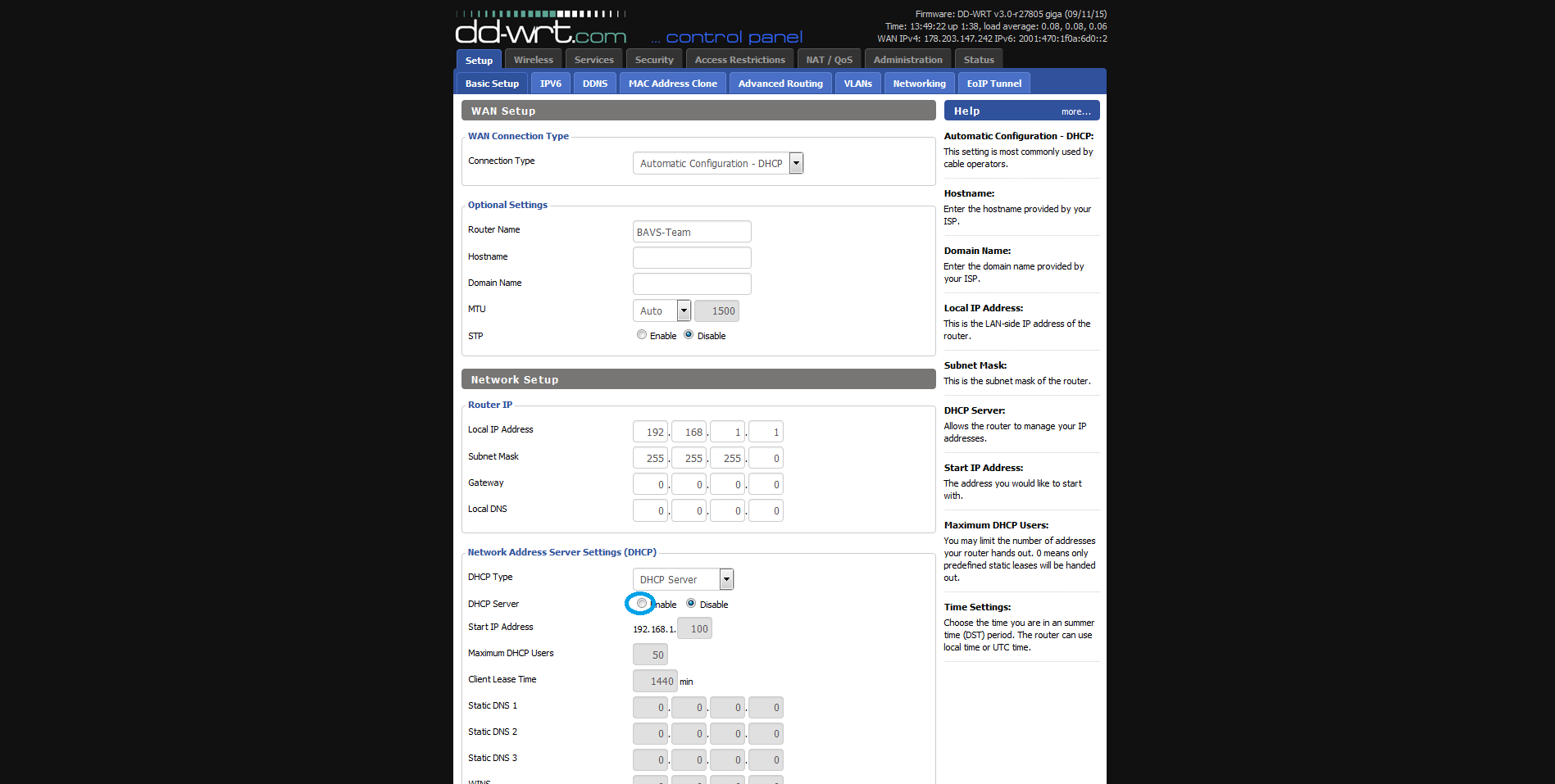Click last octet of Gateway
The height and width of the screenshot is (784, 1555).
[766, 484]
